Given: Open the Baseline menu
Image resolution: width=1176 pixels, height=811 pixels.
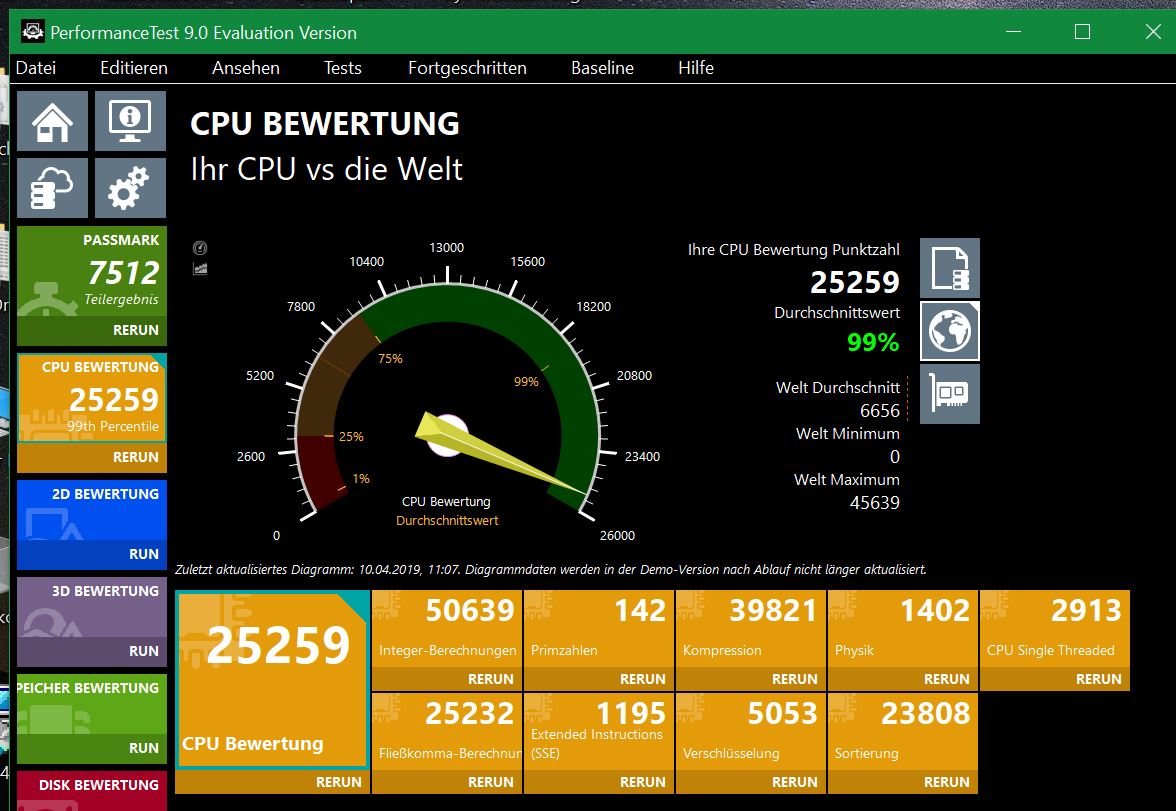Looking at the screenshot, I should pos(602,68).
